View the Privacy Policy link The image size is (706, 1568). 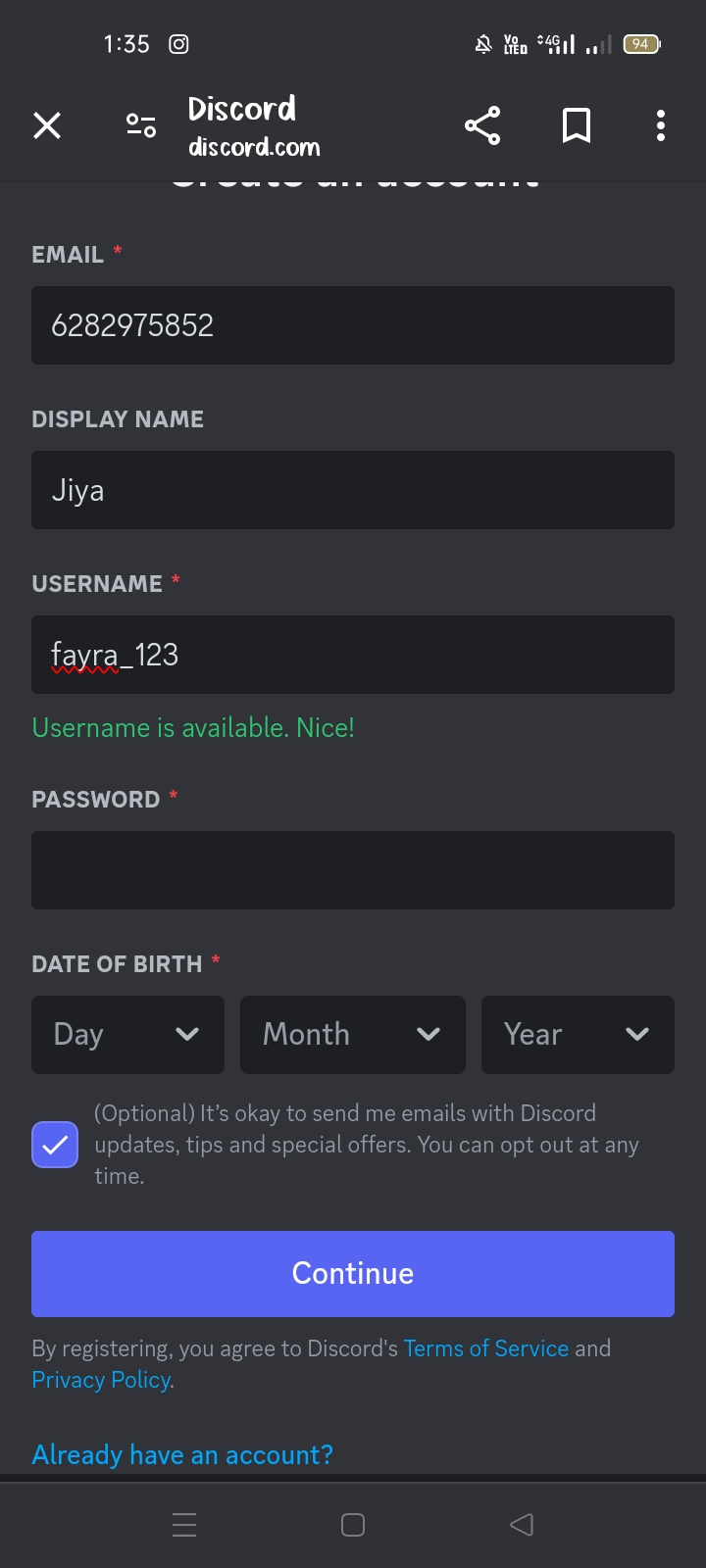[x=102, y=1380]
